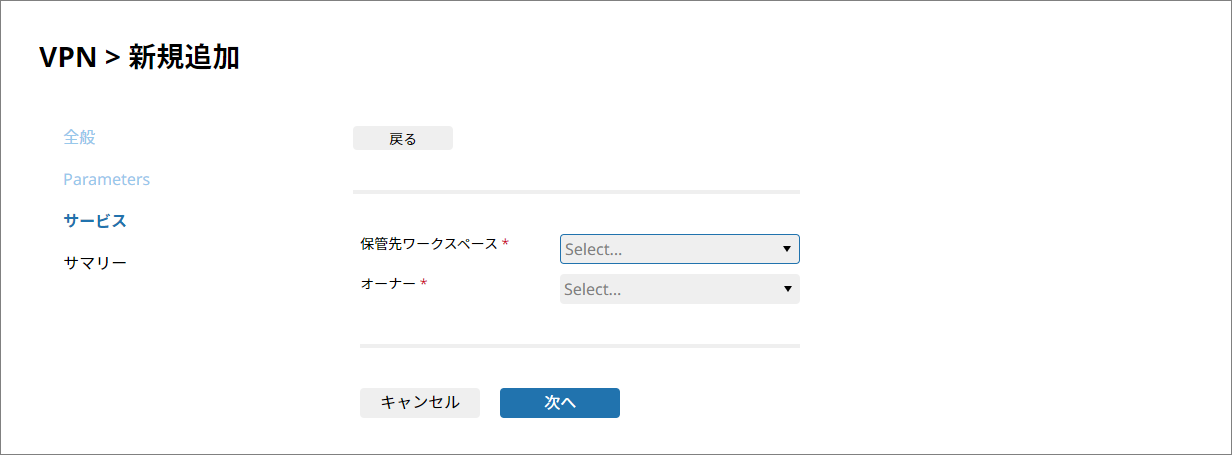Click the divider line above キャンセル button
This screenshot has width=1232, height=455.
pyautogui.click(x=580, y=346)
